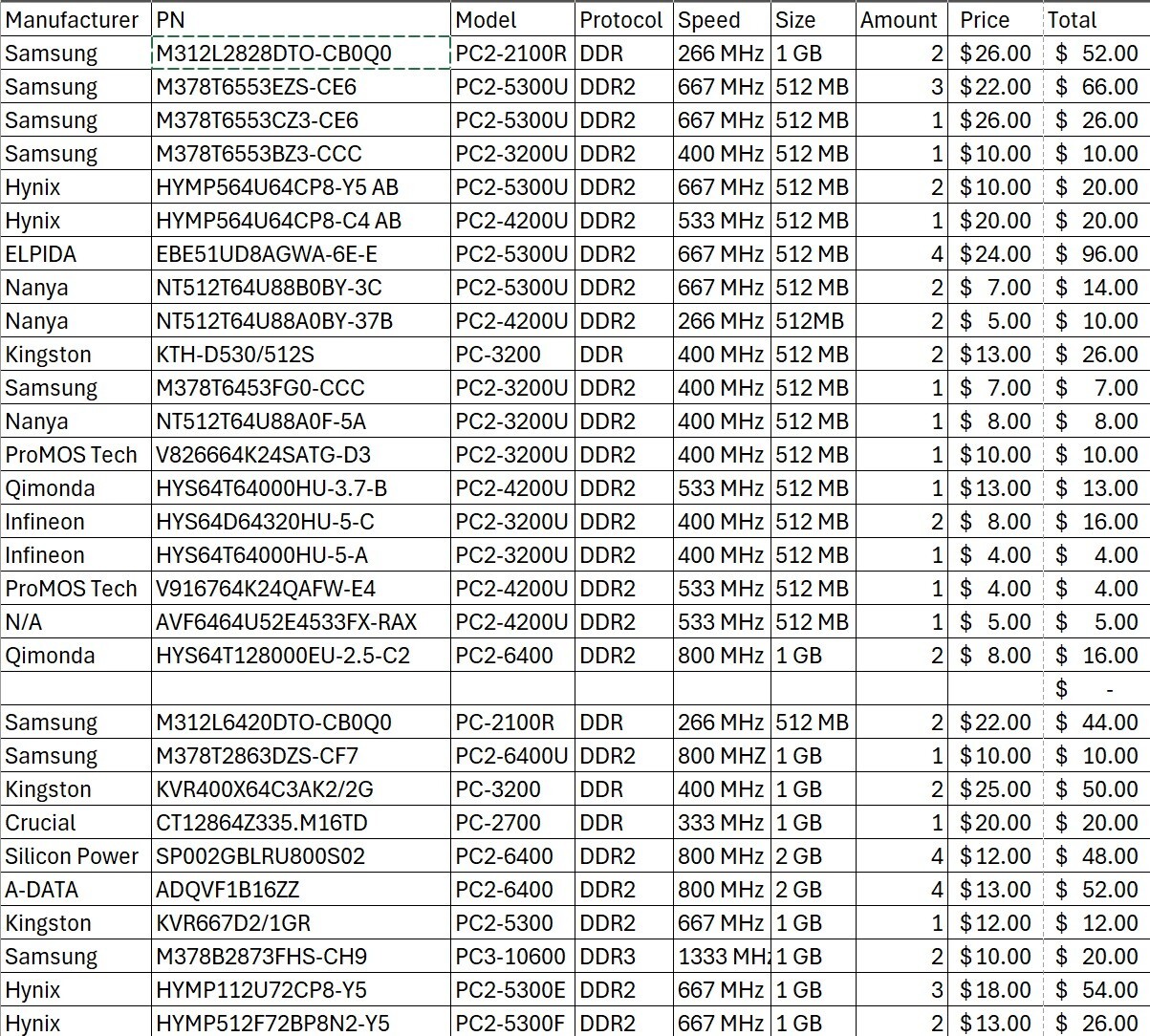Select the $18.00 price cell
This screenshot has width=1150, height=1036.
click(995, 990)
